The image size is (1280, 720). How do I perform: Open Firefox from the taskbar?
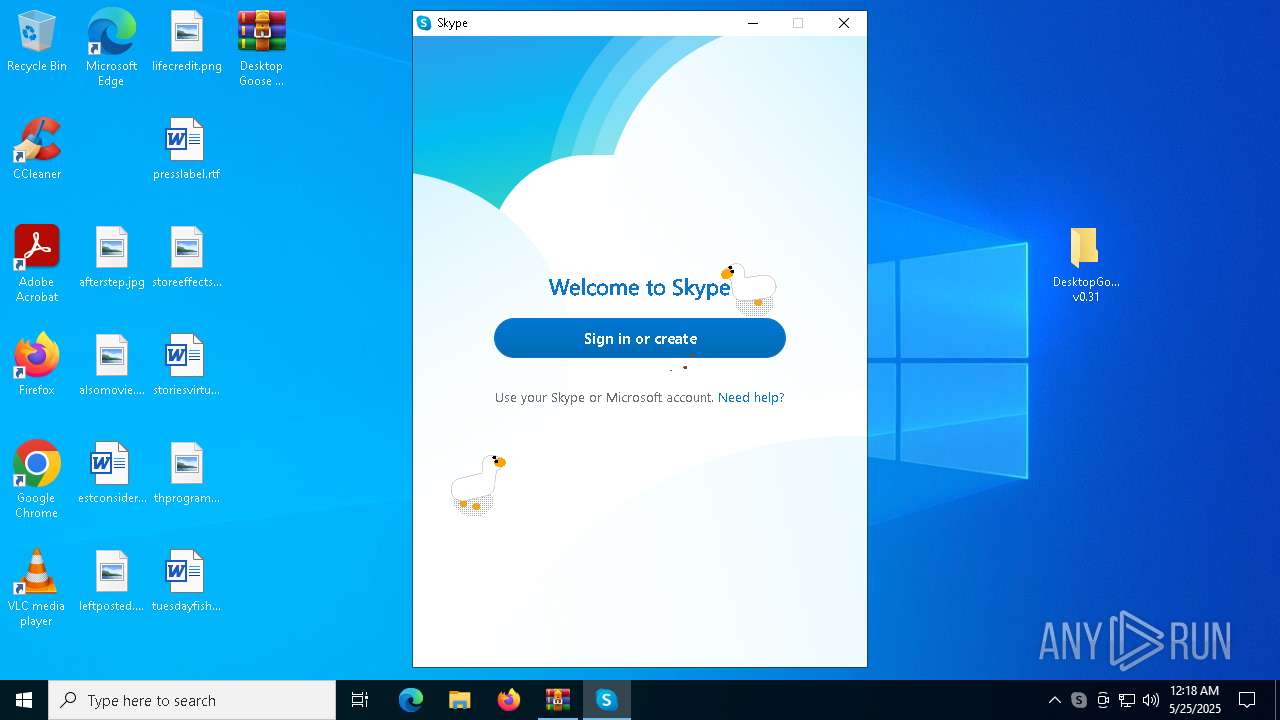[509, 700]
